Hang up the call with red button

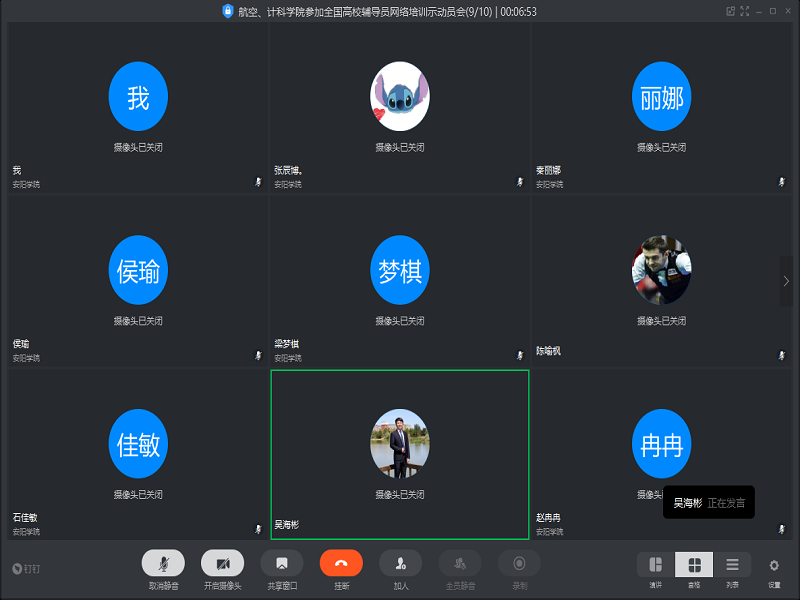click(341, 563)
